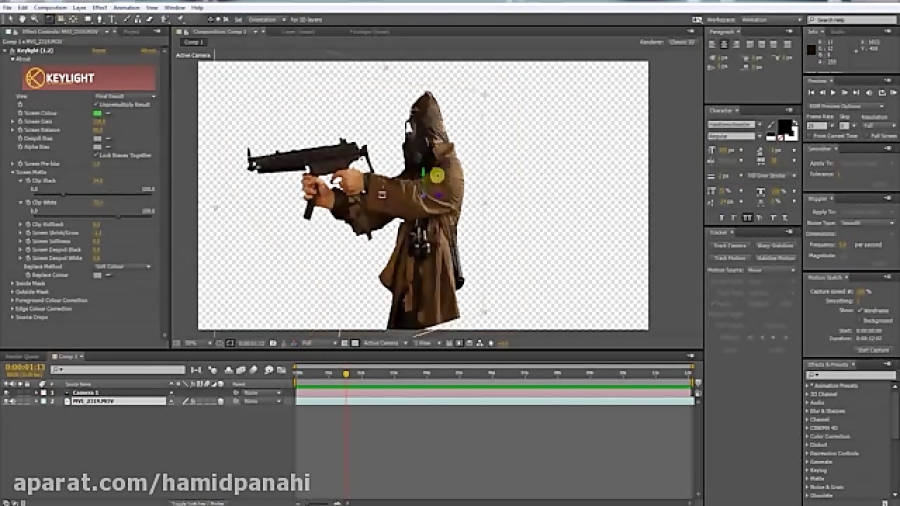
Task: Click the center text alignment icon
Action: pyautogui.click(x=724, y=44)
